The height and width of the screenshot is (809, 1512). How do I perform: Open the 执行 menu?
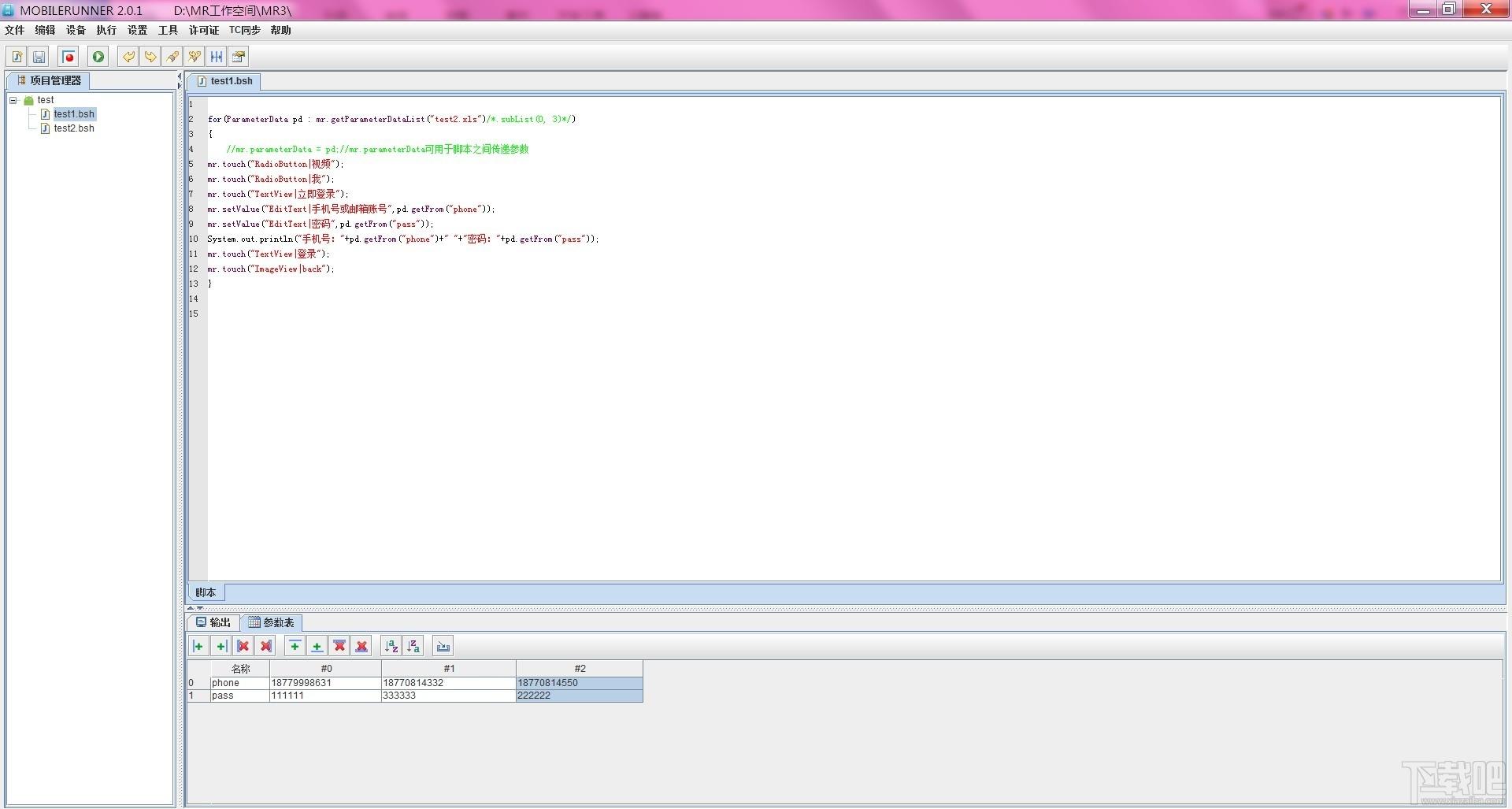click(106, 30)
